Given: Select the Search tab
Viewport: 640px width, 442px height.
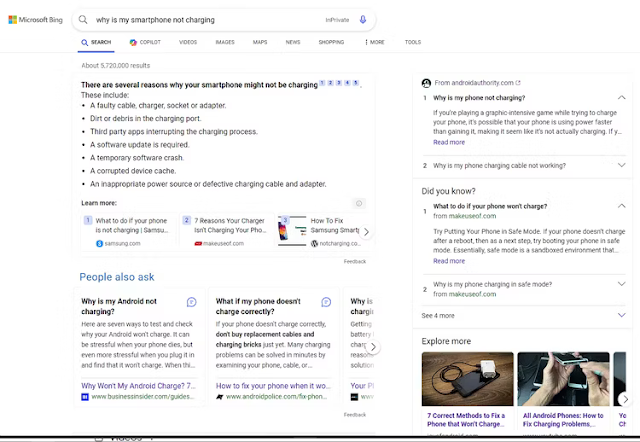Looking at the screenshot, I should [x=96, y=42].
